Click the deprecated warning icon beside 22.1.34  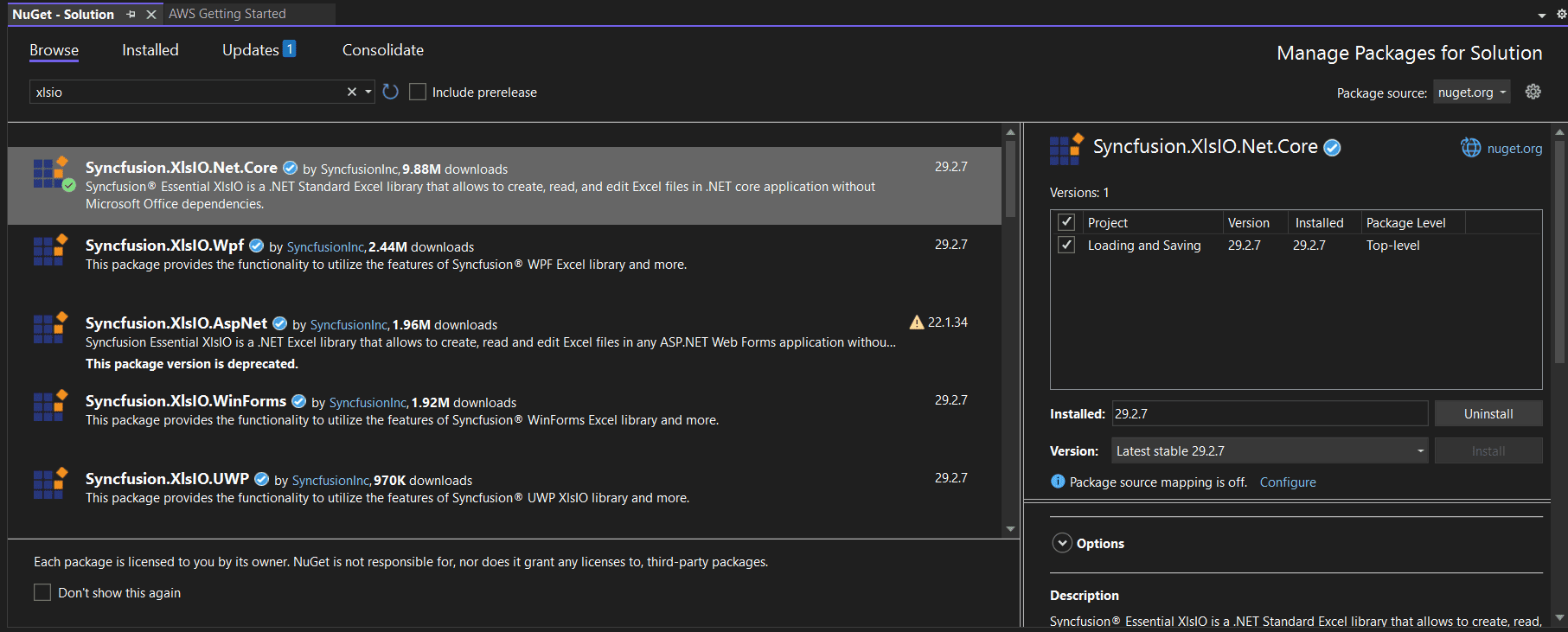917,322
